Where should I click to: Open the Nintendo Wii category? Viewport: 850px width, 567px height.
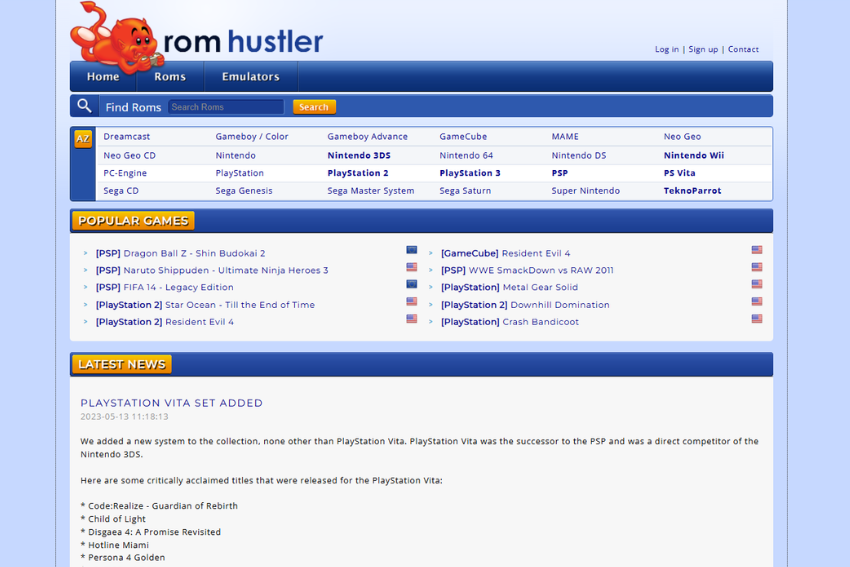tap(694, 156)
